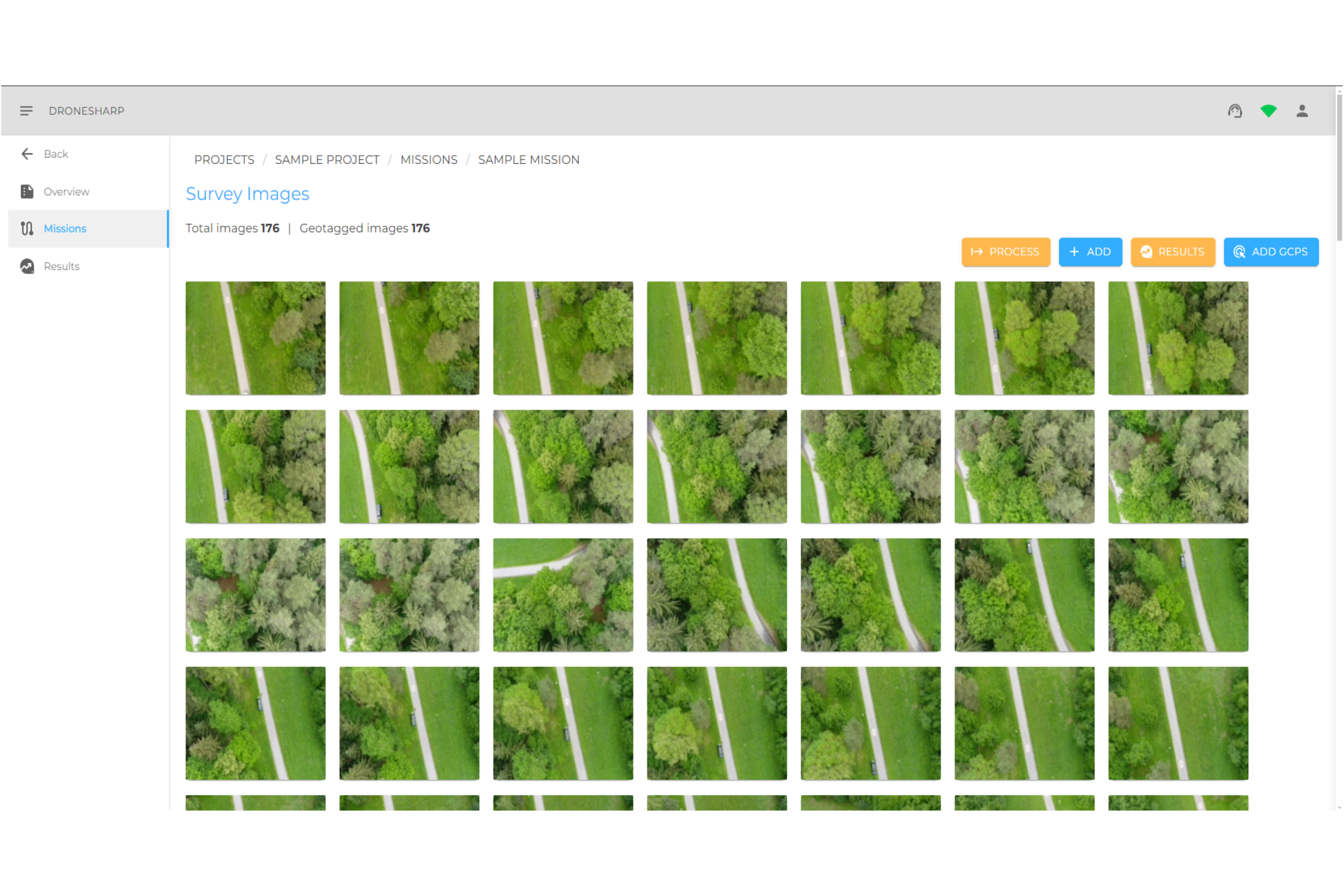Open fourth thumbnail in the fourth row
Viewport: 1344px width, 896px height.
[717, 723]
